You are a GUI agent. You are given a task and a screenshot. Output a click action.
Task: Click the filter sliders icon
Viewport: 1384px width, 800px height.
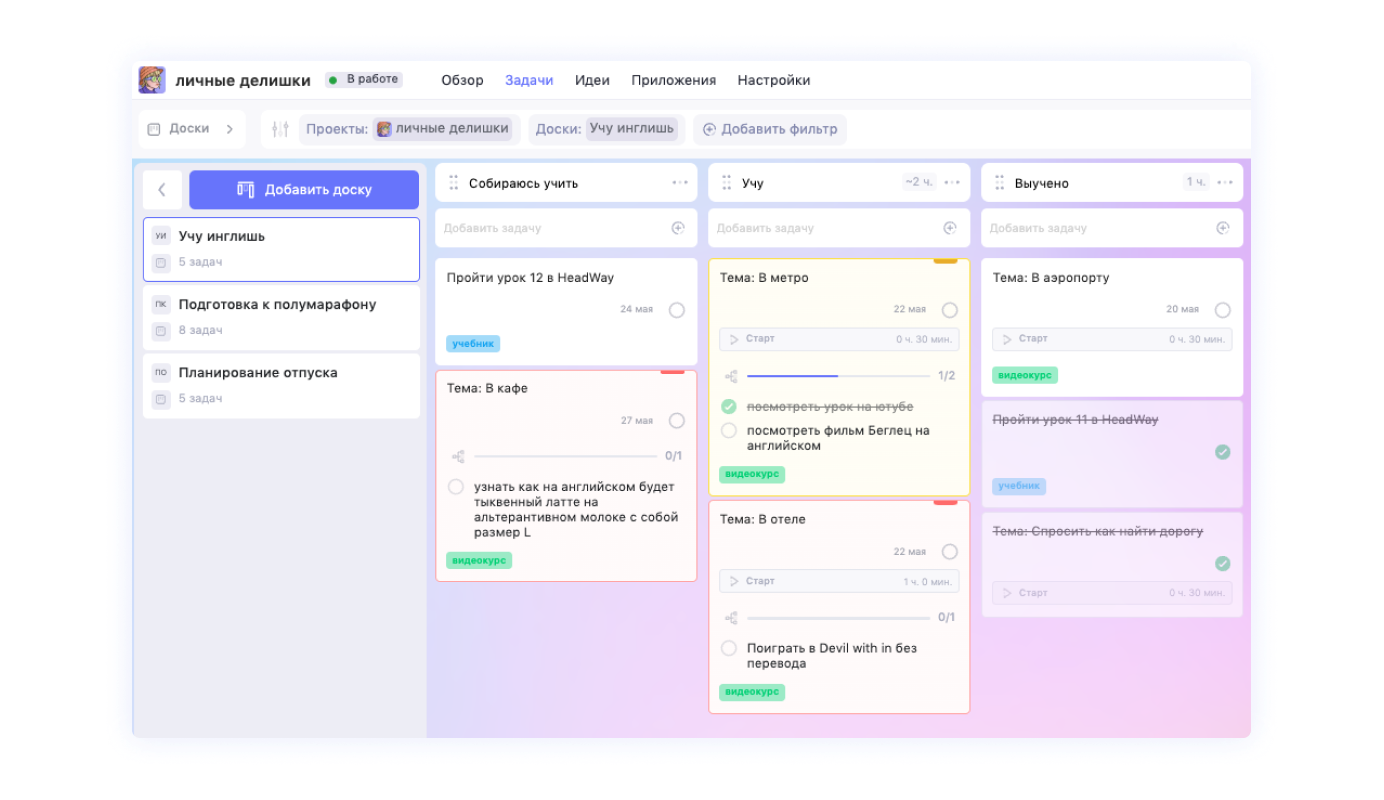coord(280,129)
